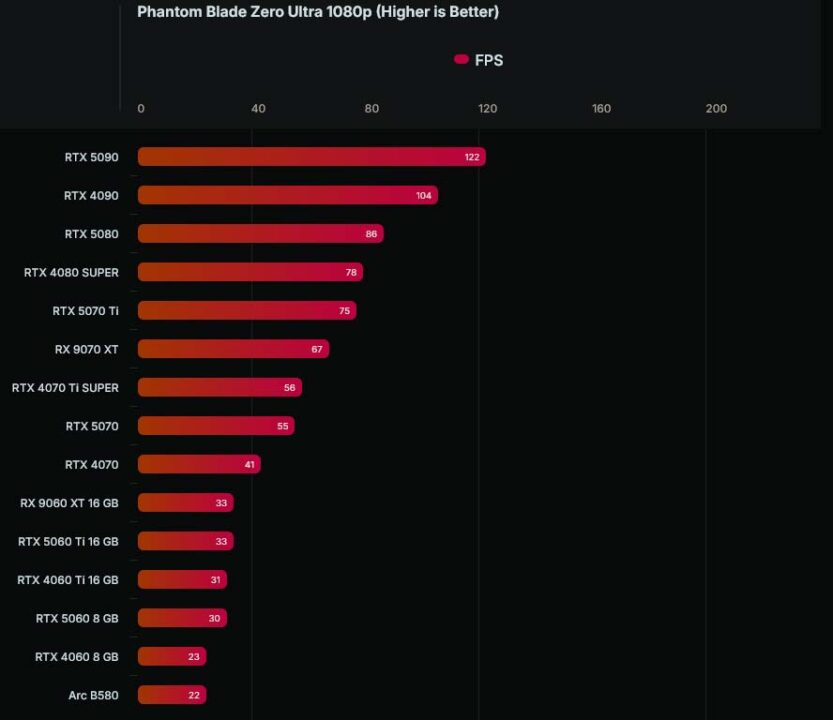Click the RTX 5070 row label
The height and width of the screenshot is (720, 833).
coord(92,426)
